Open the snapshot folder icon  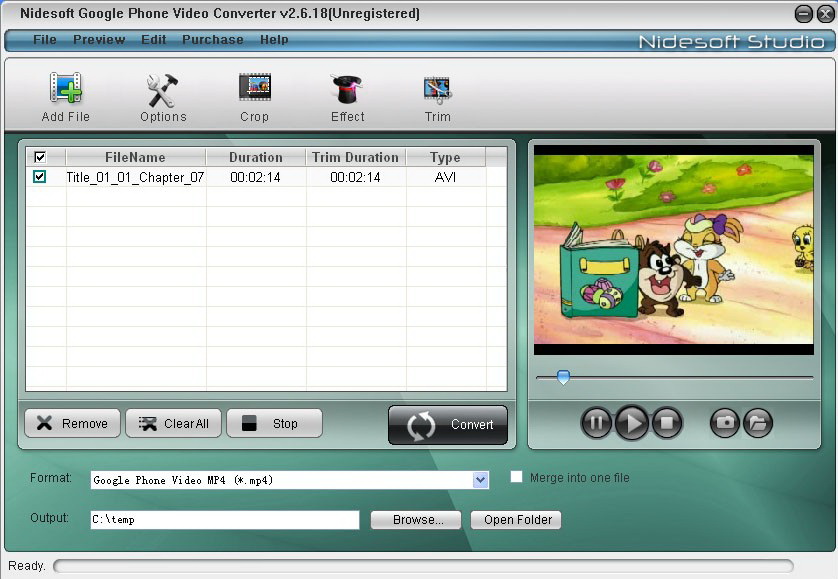pos(758,423)
